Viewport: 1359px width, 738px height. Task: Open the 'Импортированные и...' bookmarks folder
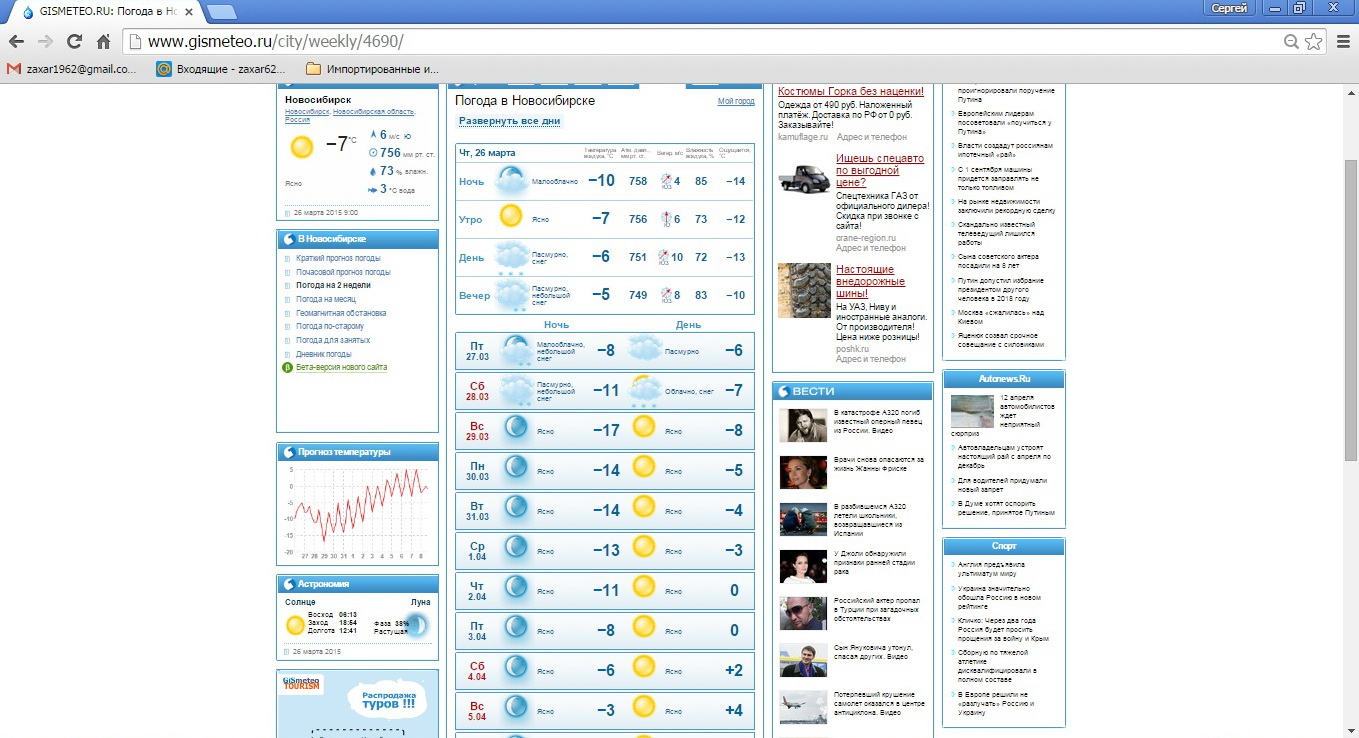click(x=372, y=69)
